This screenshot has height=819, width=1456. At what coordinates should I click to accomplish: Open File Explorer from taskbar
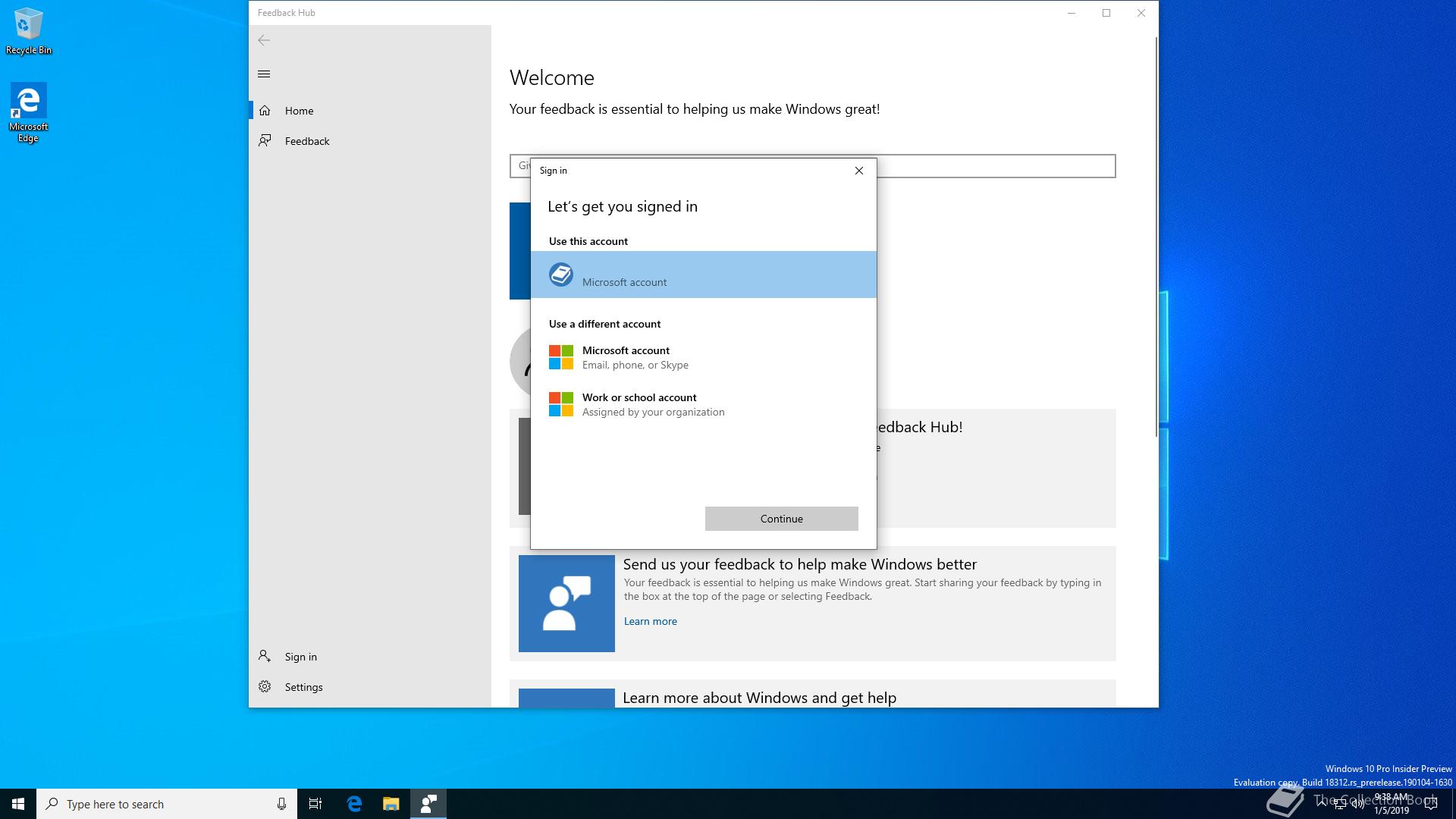391,804
